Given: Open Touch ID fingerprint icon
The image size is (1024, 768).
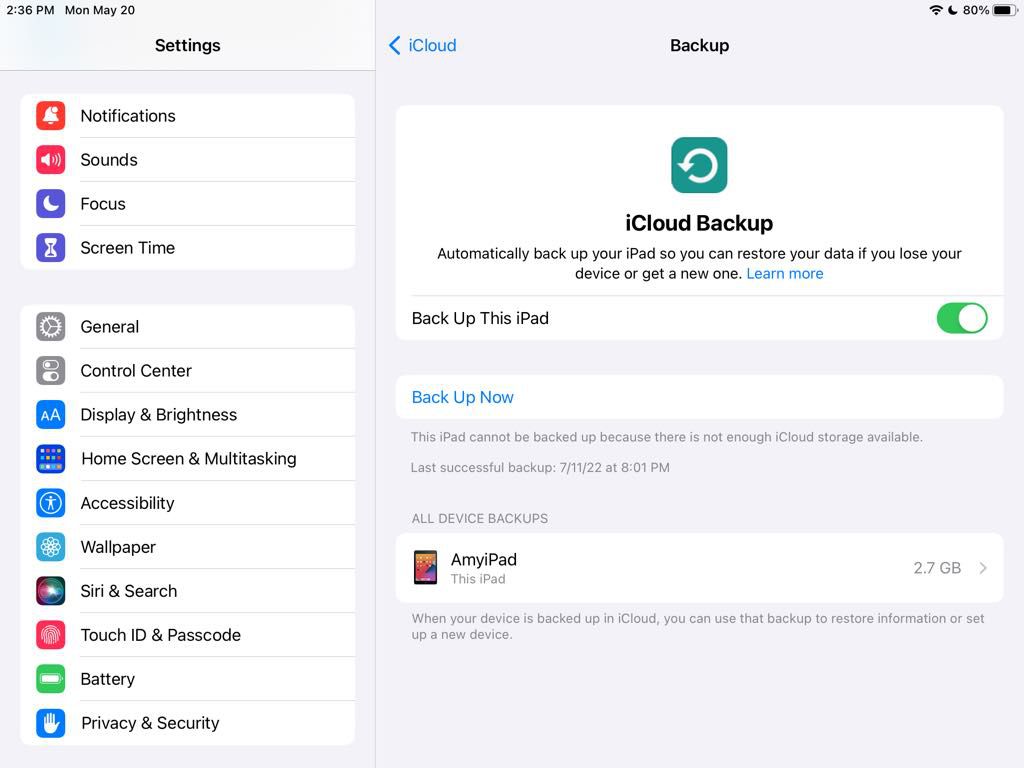Looking at the screenshot, I should click(50, 635).
